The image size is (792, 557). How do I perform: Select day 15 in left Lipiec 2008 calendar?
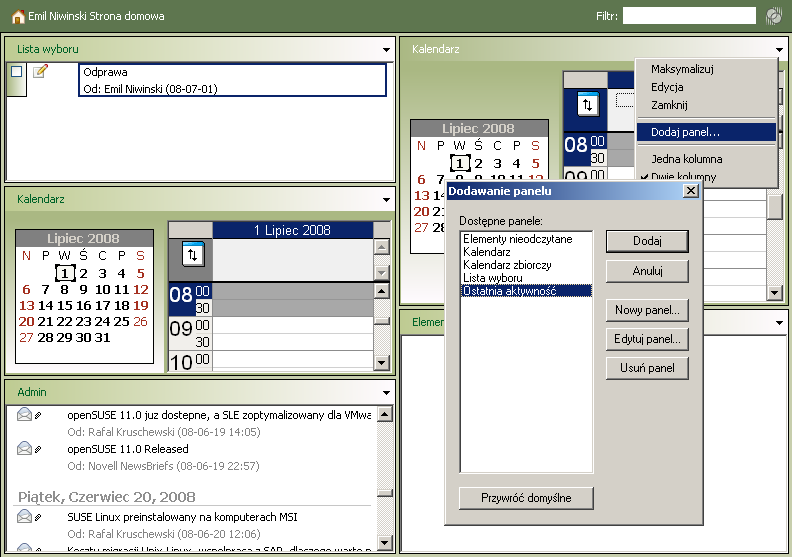click(x=64, y=306)
